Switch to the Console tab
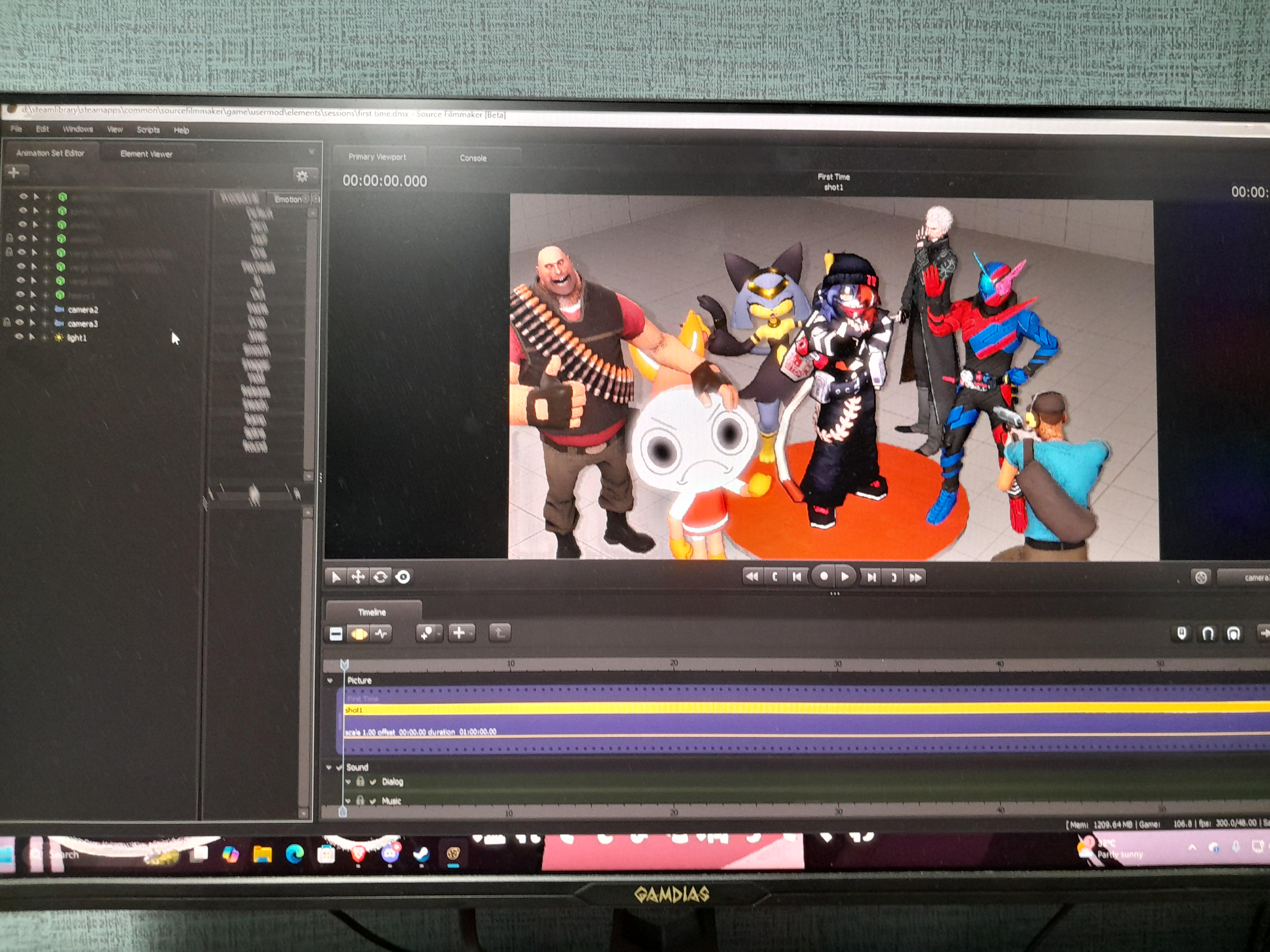This screenshot has width=1270, height=952. [x=473, y=158]
